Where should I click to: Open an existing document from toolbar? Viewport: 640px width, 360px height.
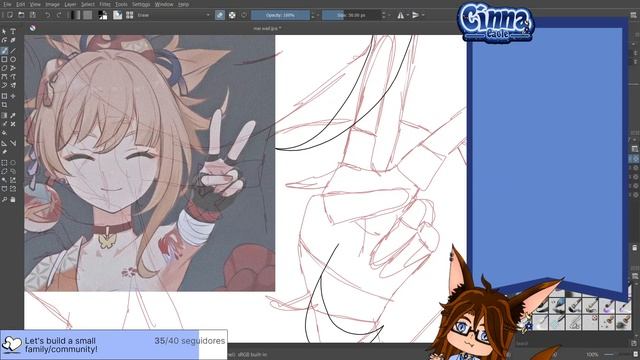coord(21,15)
